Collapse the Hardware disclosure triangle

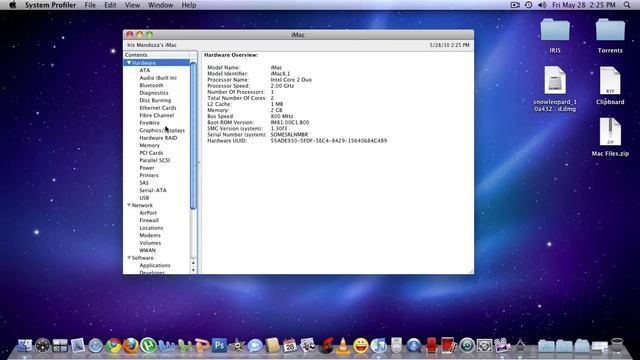pyautogui.click(x=129, y=63)
